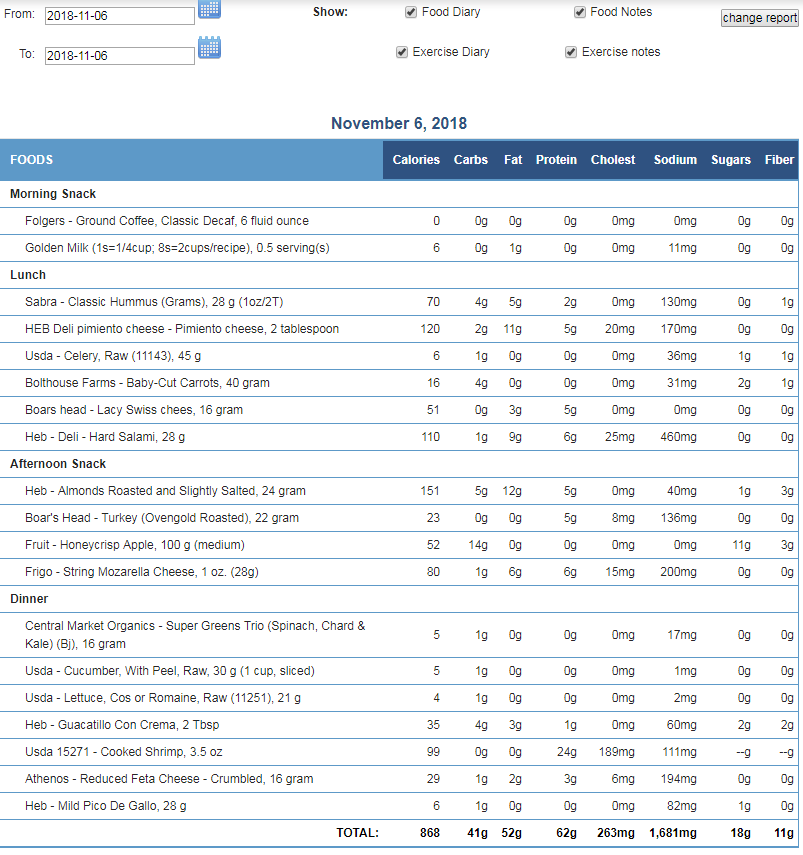Screen dimensions: 803x855
Task: Open the From date calendar picker
Action: pyautogui.click(x=209, y=9)
